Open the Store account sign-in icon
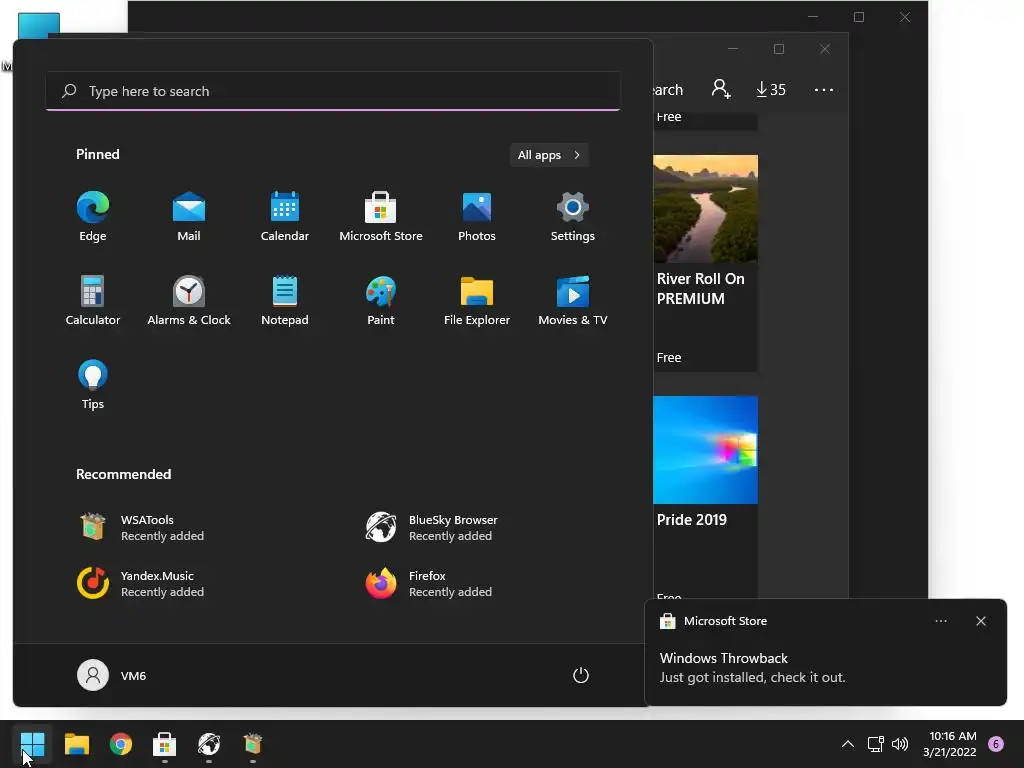1024x768 pixels. point(721,89)
